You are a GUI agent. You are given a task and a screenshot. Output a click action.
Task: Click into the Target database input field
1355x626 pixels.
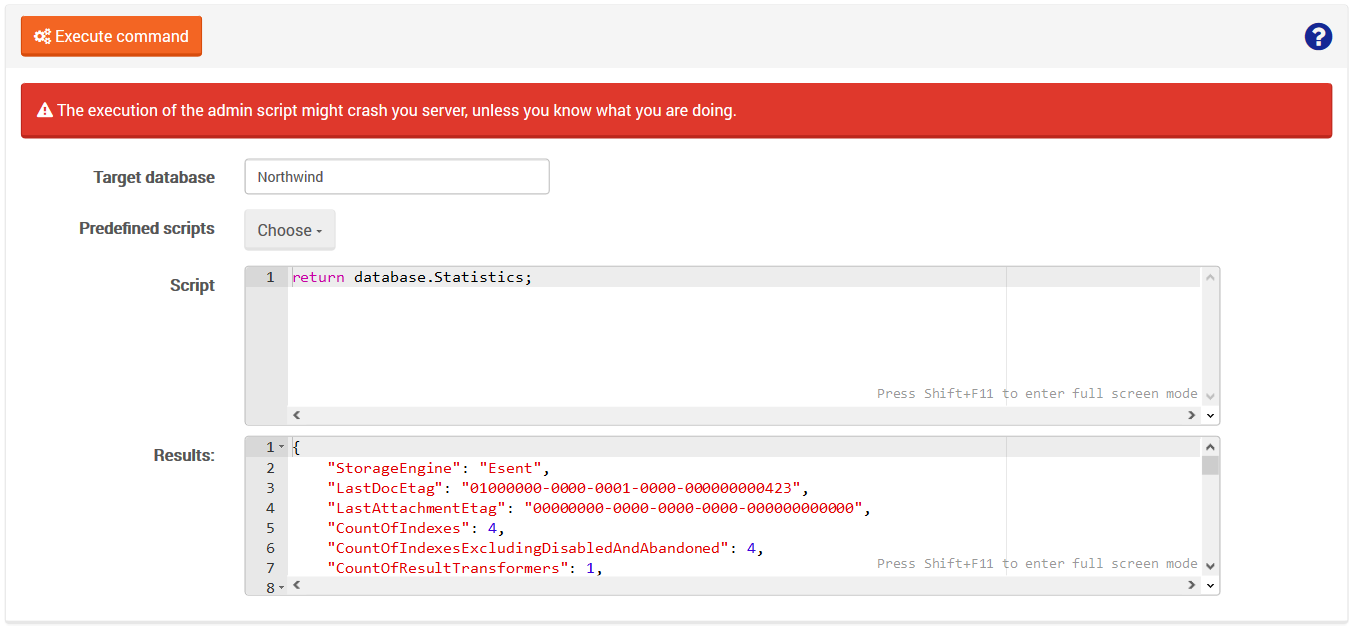(x=397, y=177)
